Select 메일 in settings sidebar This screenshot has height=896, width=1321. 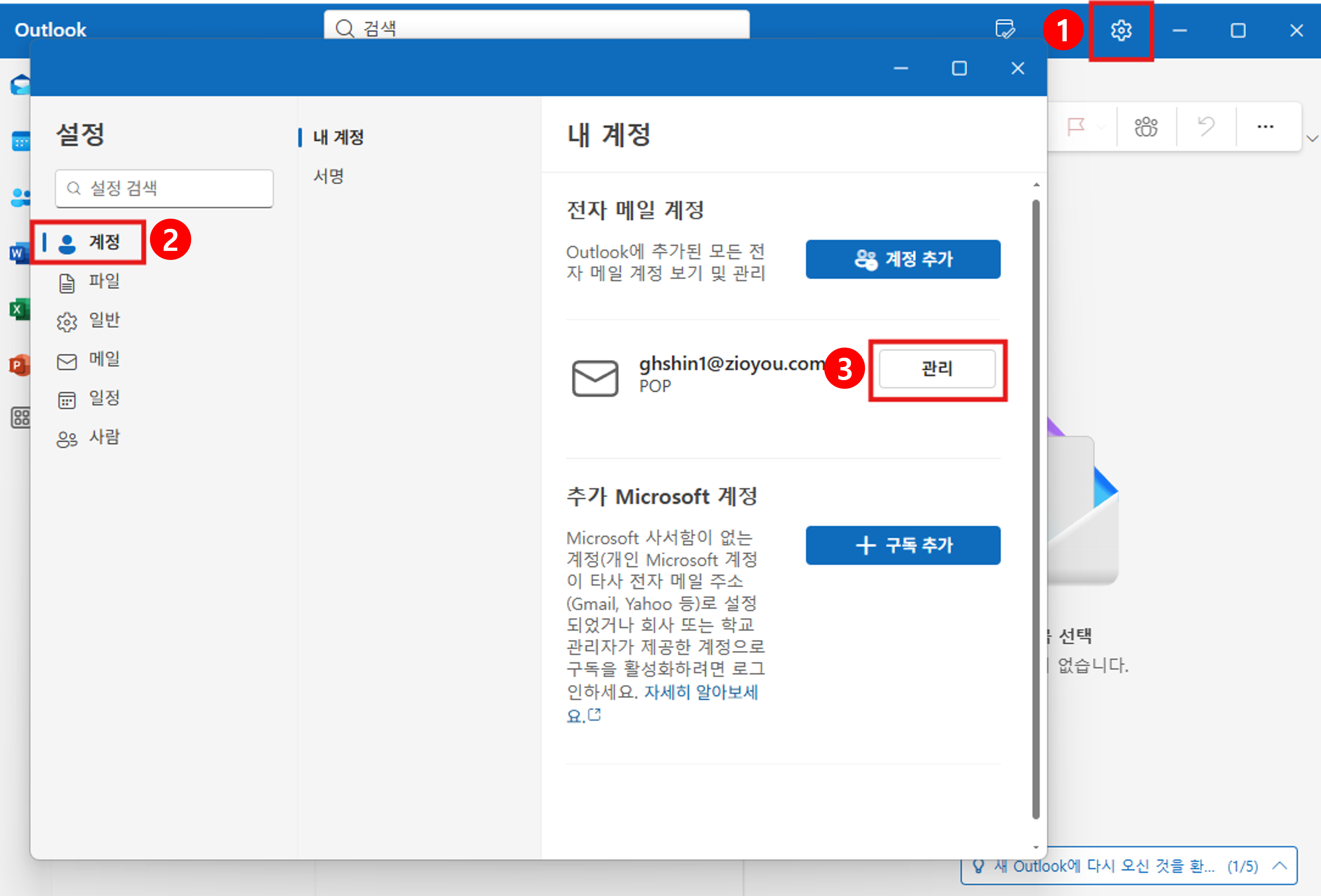pyautogui.click(x=89, y=359)
